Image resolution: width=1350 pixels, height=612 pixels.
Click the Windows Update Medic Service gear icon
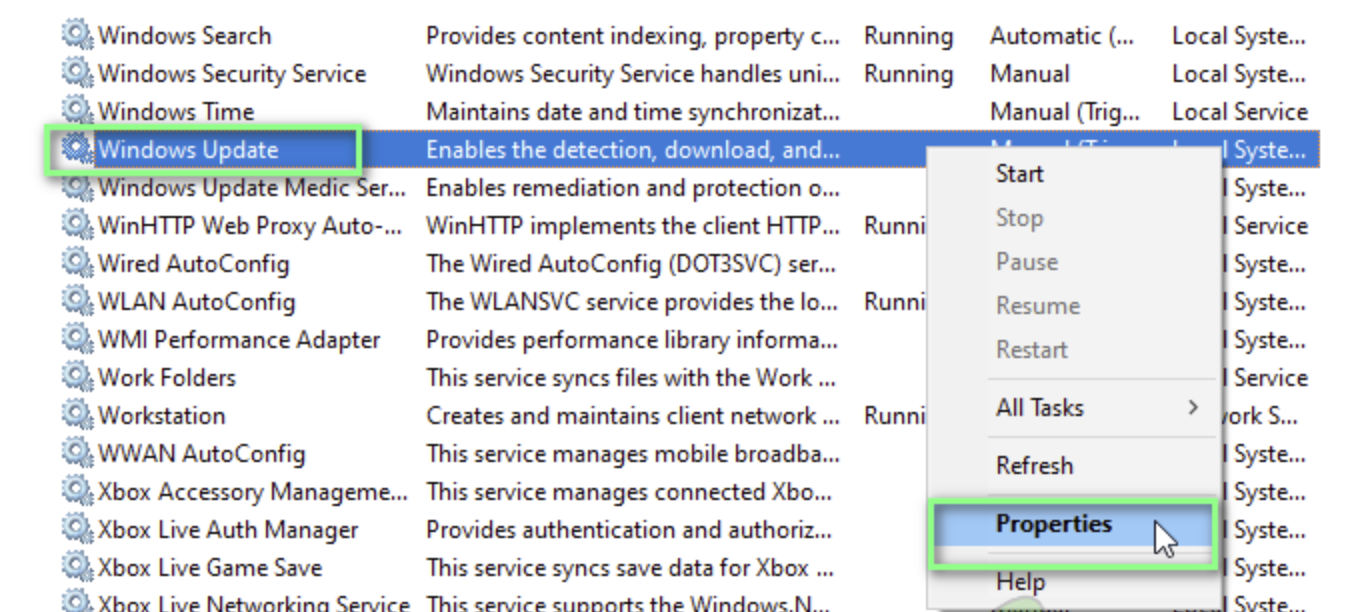[x=76, y=188]
